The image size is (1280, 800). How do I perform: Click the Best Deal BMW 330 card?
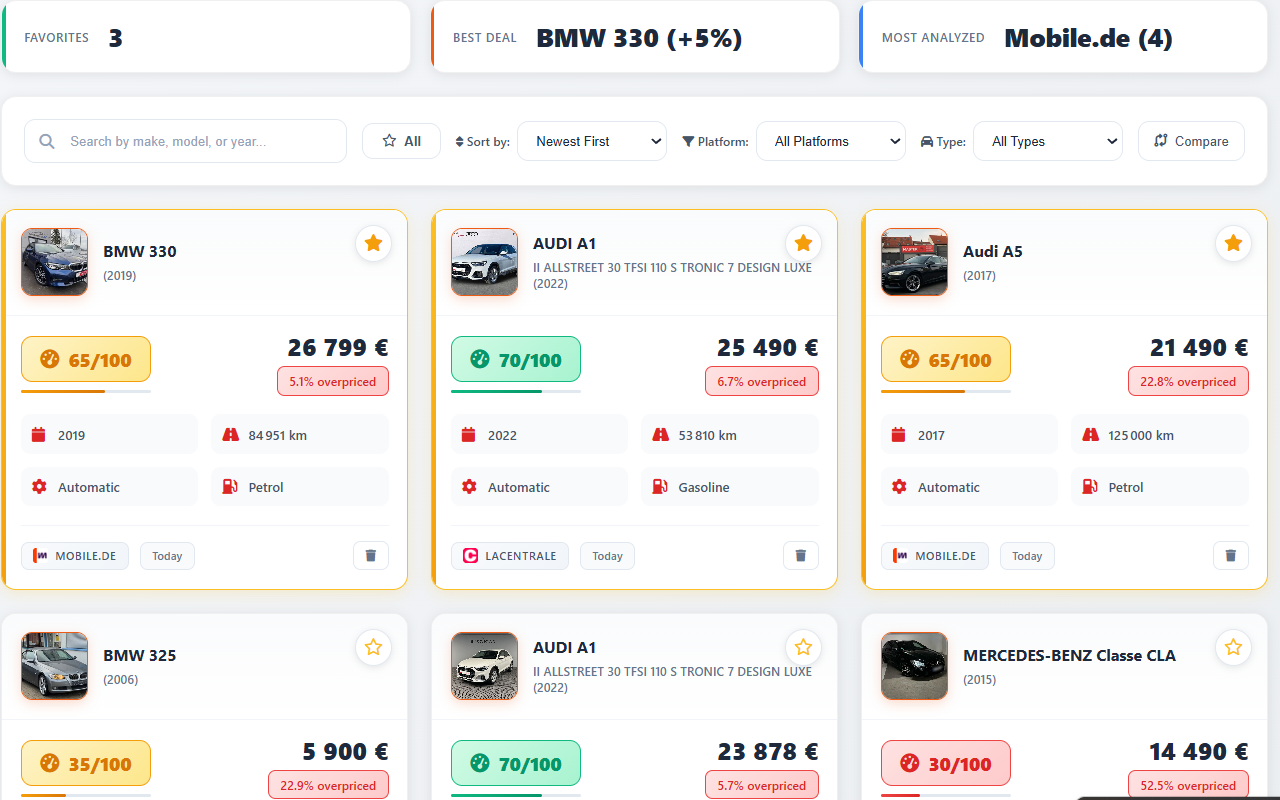click(x=635, y=37)
